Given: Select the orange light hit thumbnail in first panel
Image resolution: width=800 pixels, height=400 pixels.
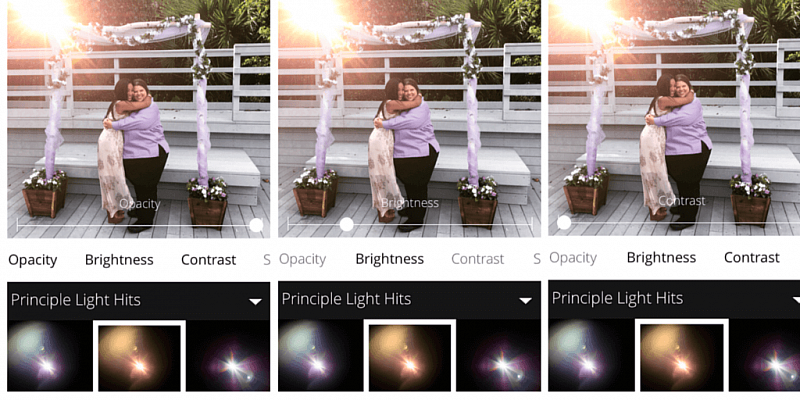Looking at the screenshot, I should (x=139, y=356).
